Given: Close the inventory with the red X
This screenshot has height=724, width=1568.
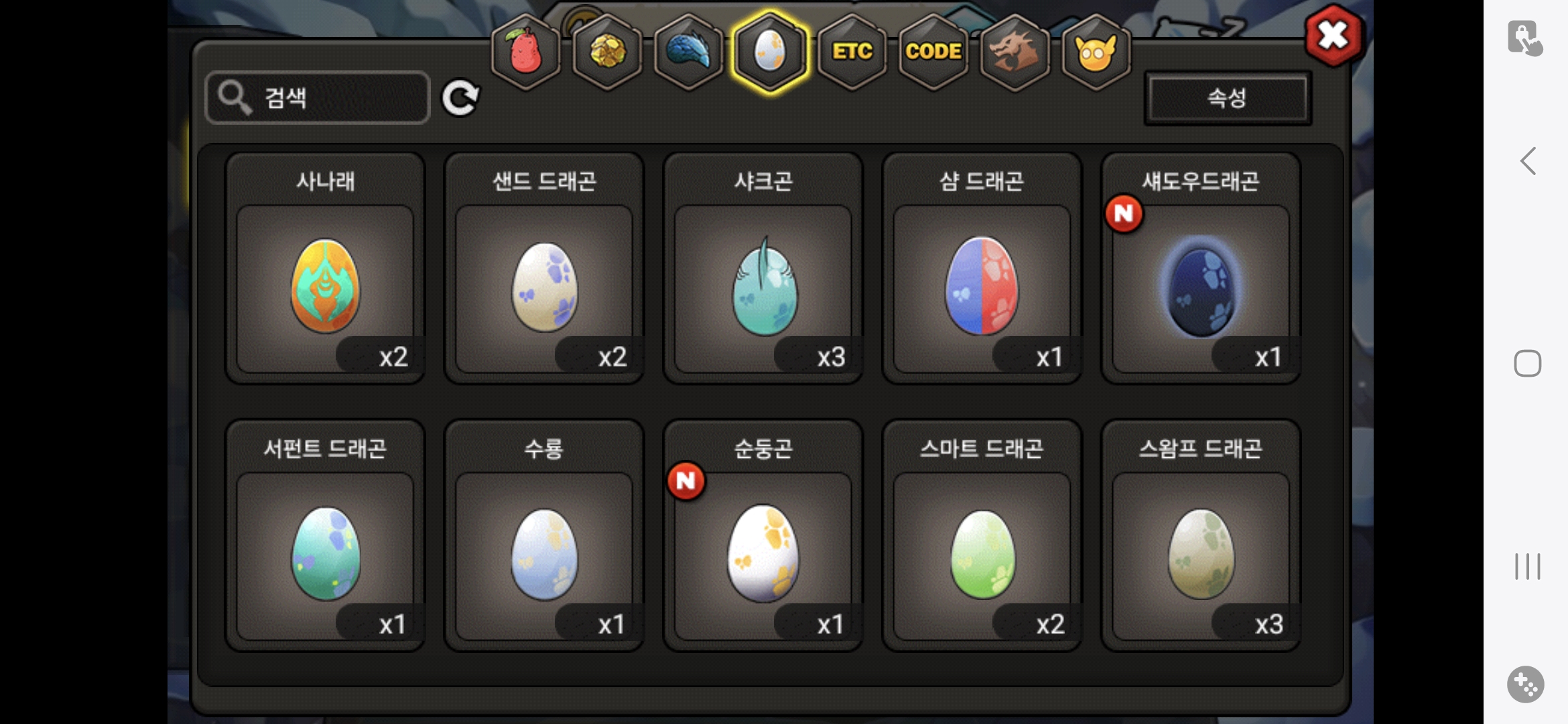Looking at the screenshot, I should [x=1333, y=36].
